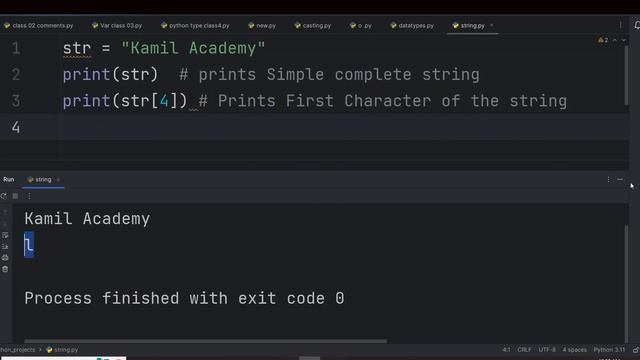
Task: Click line number 1 in gutter
Action: pos(16,48)
